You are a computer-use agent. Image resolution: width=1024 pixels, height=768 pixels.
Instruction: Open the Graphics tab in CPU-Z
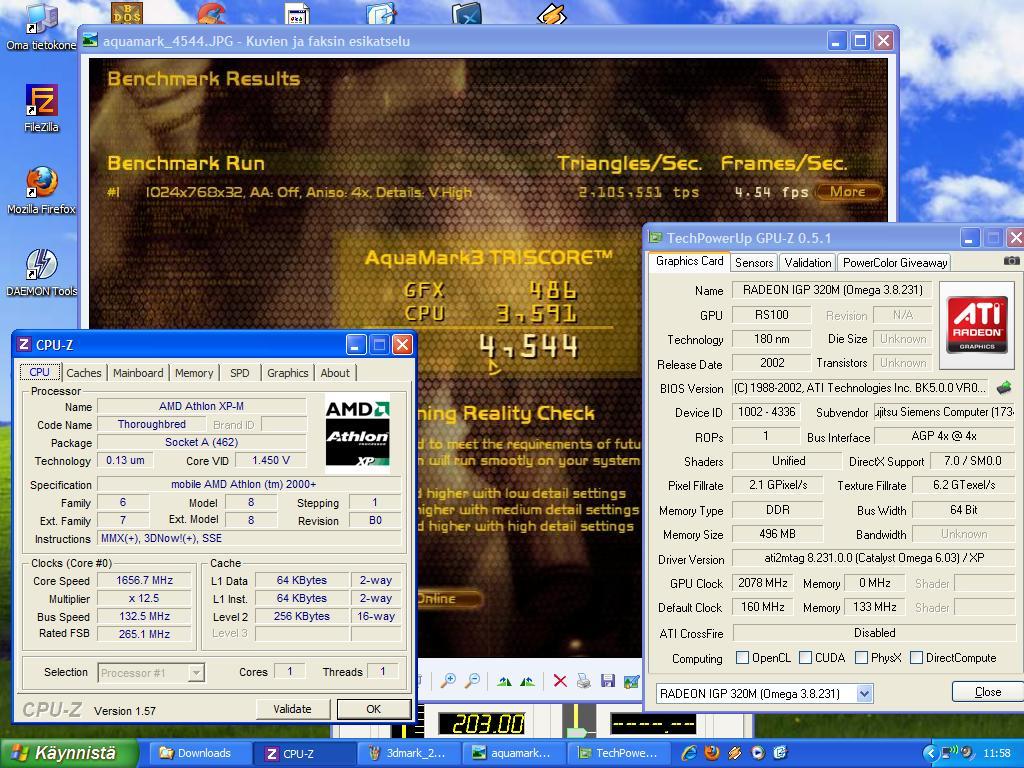[287, 373]
